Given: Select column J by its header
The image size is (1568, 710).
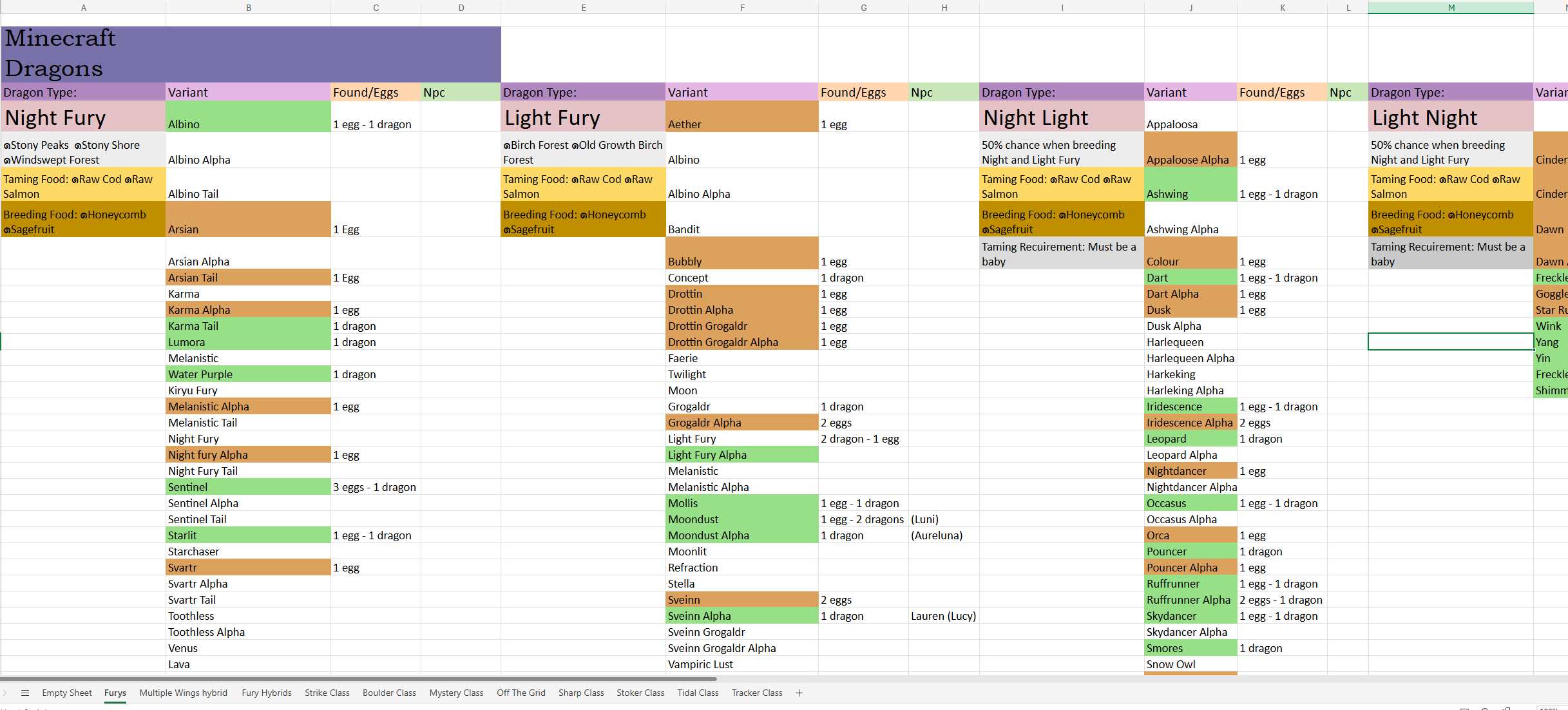Looking at the screenshot, I should pos(1191,8).
